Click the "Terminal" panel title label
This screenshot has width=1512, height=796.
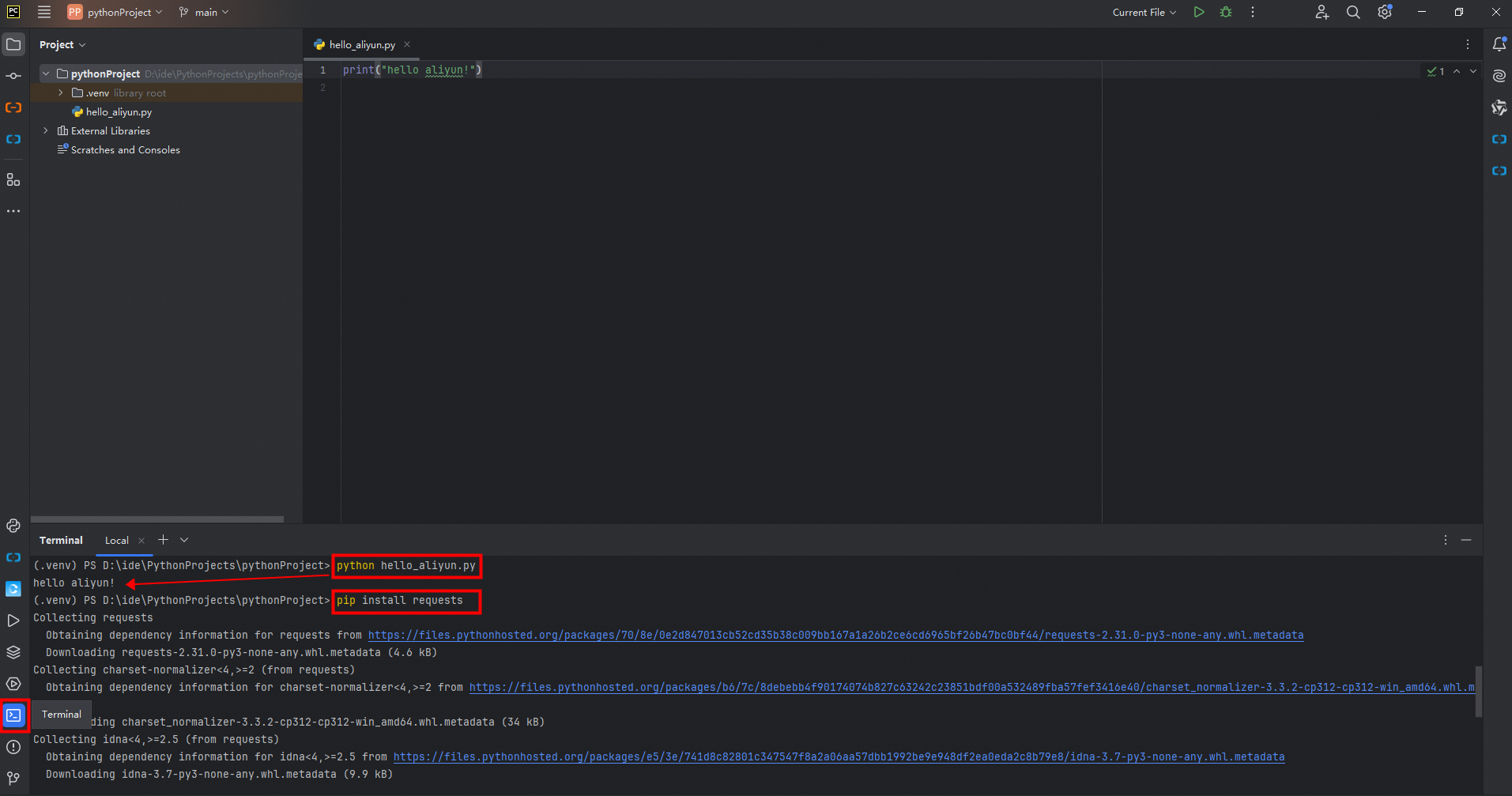[61, 540]
